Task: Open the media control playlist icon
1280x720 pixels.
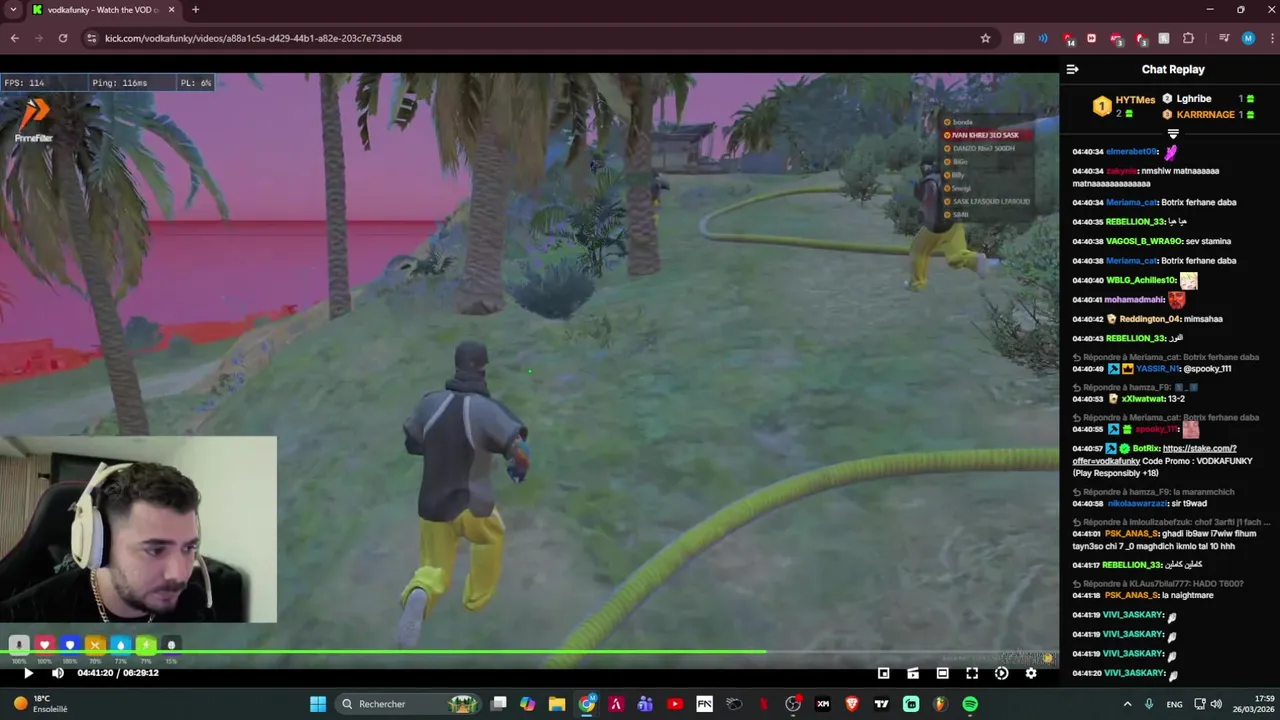Action: click(x=1224, y=38)
